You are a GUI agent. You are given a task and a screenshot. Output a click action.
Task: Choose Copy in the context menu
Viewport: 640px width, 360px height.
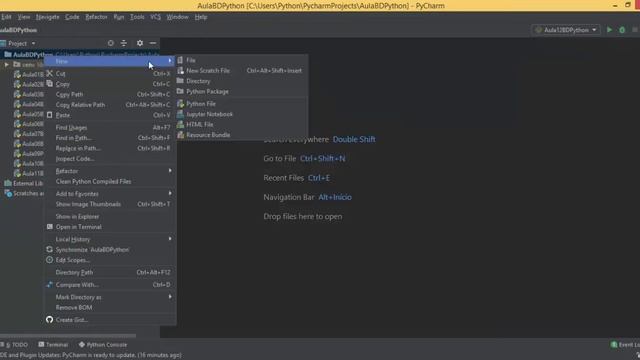point(110,84)
